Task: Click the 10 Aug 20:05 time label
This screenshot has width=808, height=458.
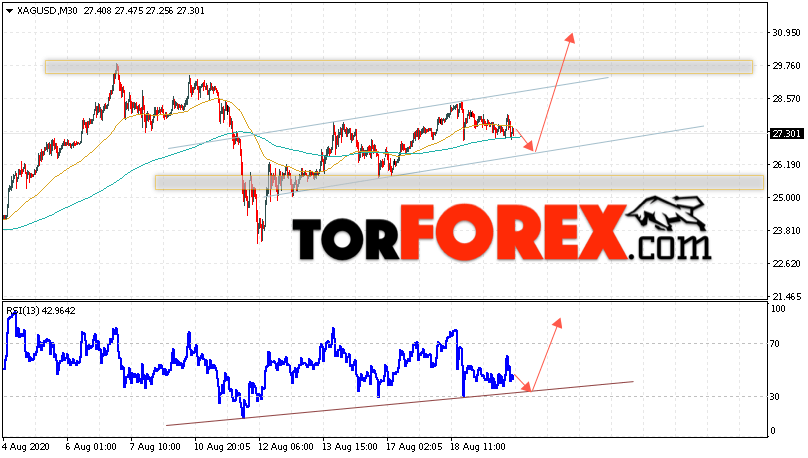Action: tap(222, 447)
